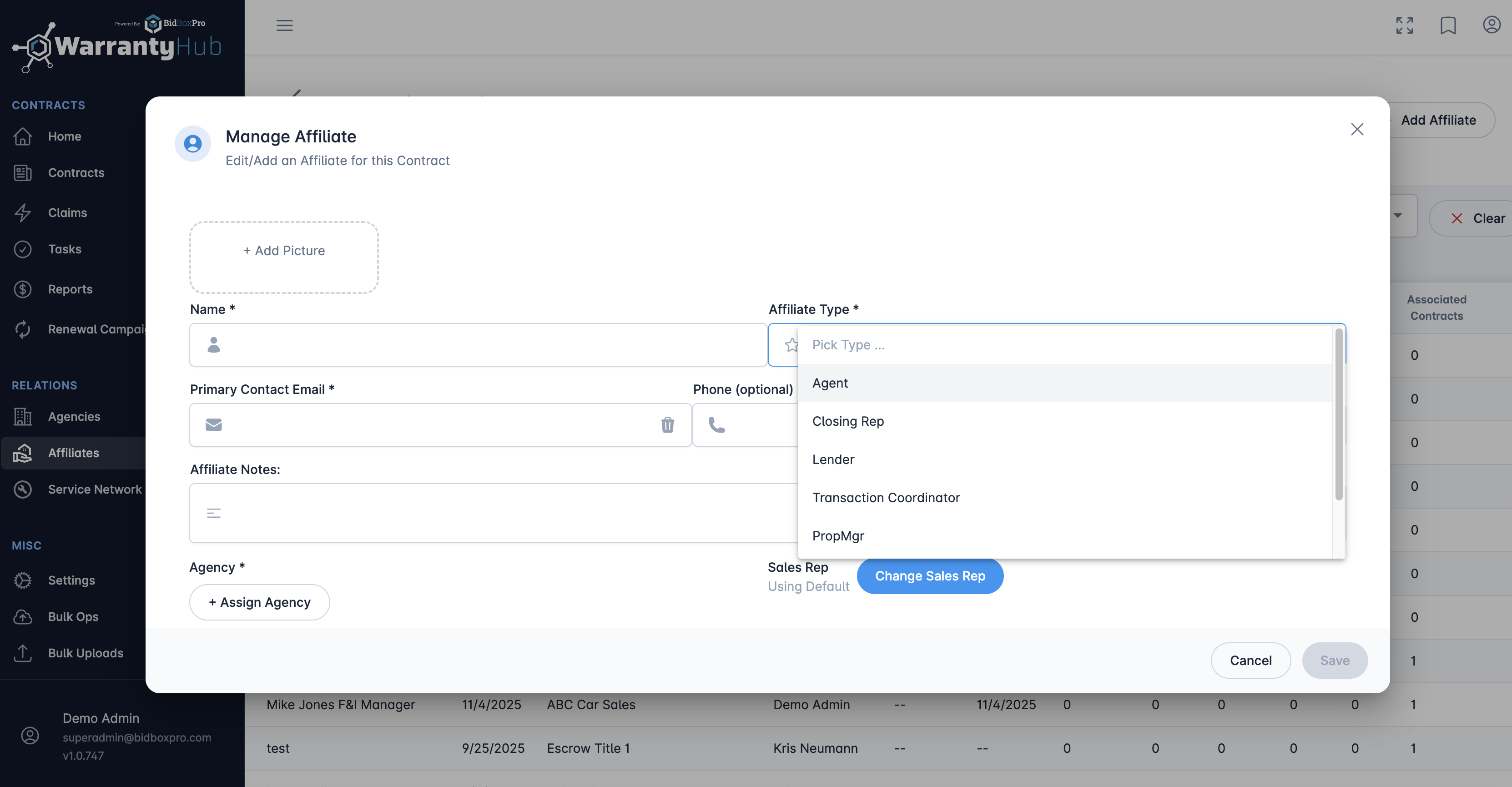
Task: Go to Settings in the sidebar
Action: pos(71,580)
